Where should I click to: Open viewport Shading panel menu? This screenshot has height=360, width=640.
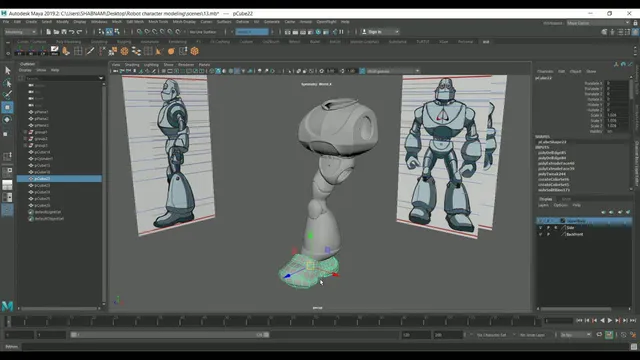132,64
